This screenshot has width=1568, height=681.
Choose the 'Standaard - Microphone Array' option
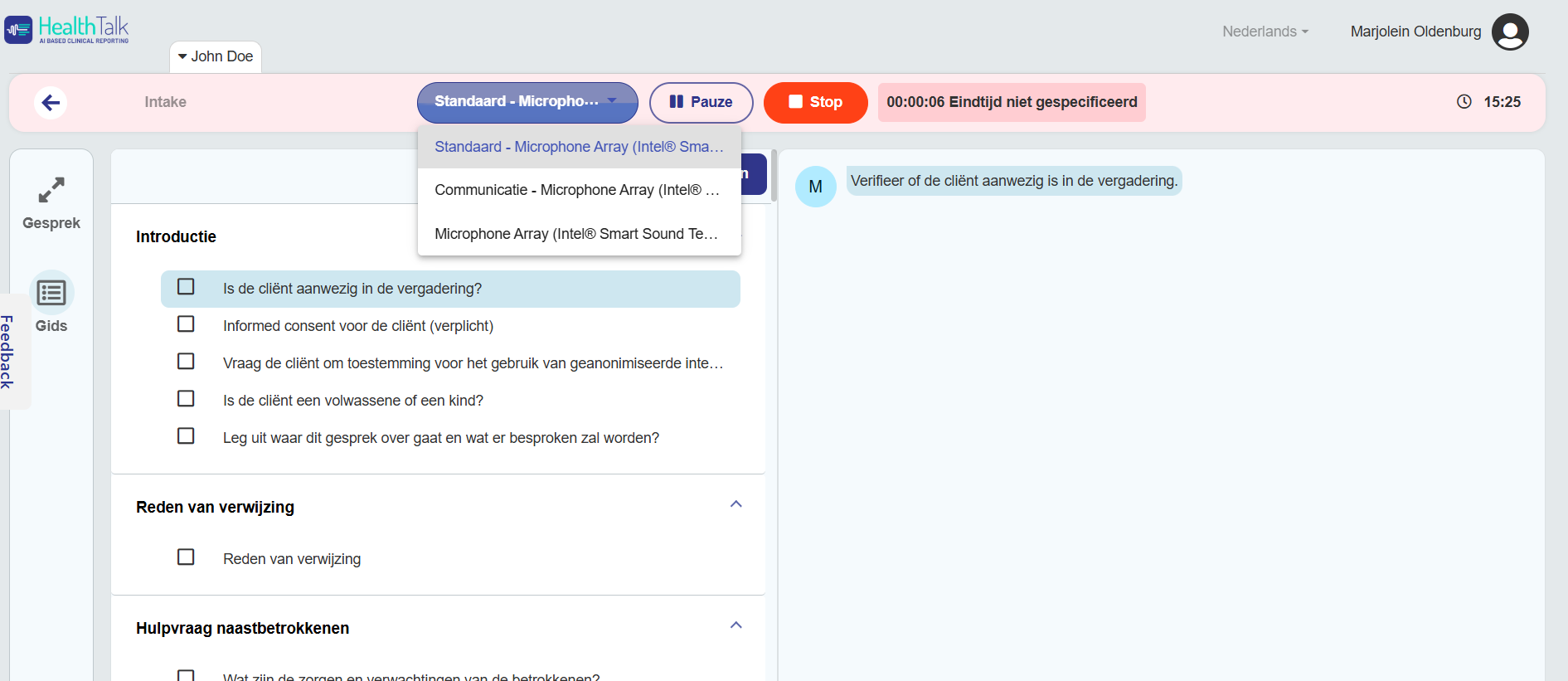click(578, 147)
